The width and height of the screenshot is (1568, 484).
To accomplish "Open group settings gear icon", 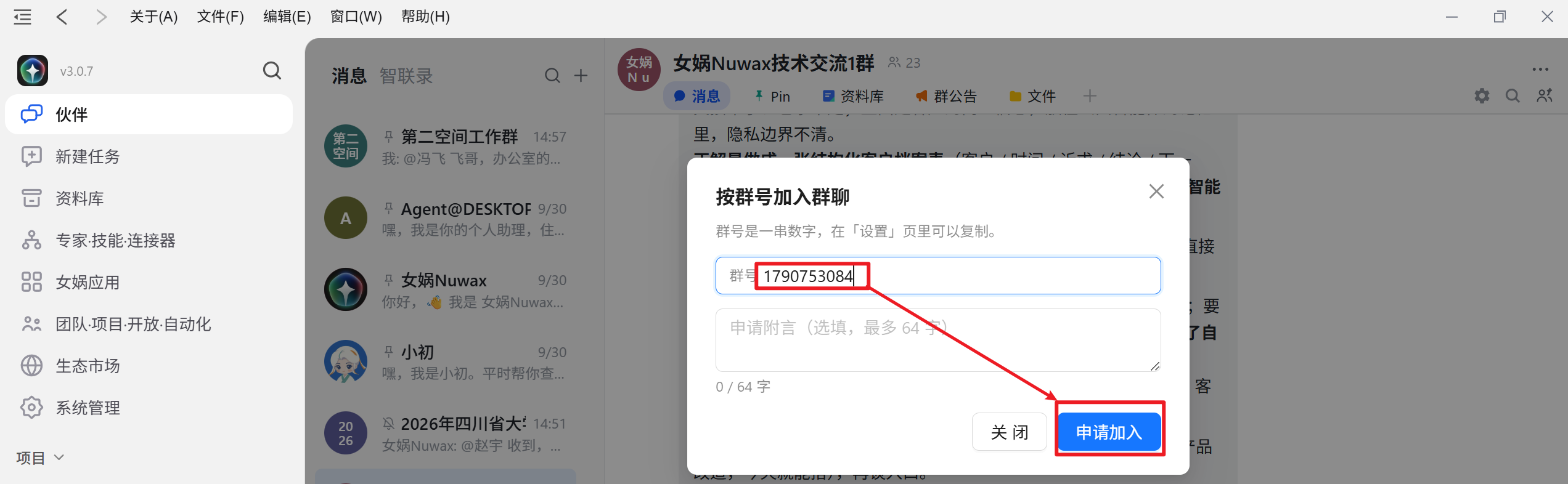I will [x=1482, y=96].
